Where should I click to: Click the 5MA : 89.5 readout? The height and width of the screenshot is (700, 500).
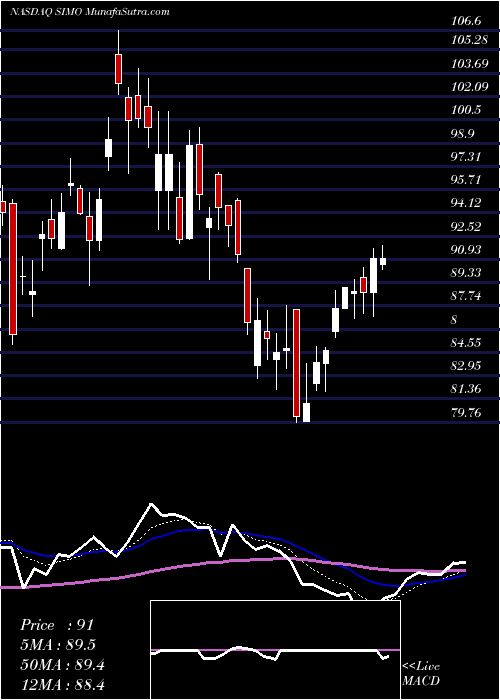coord(58,645)
